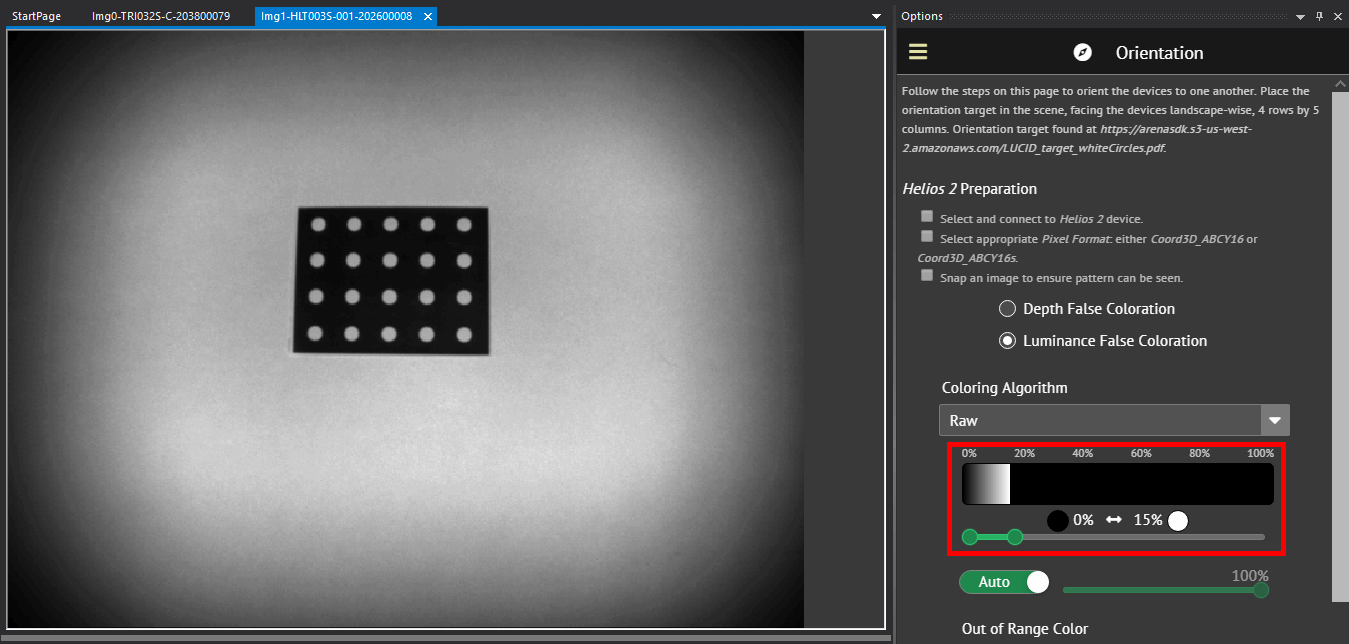Click the white 15% maximum color circle

[x=1178, y=520]
